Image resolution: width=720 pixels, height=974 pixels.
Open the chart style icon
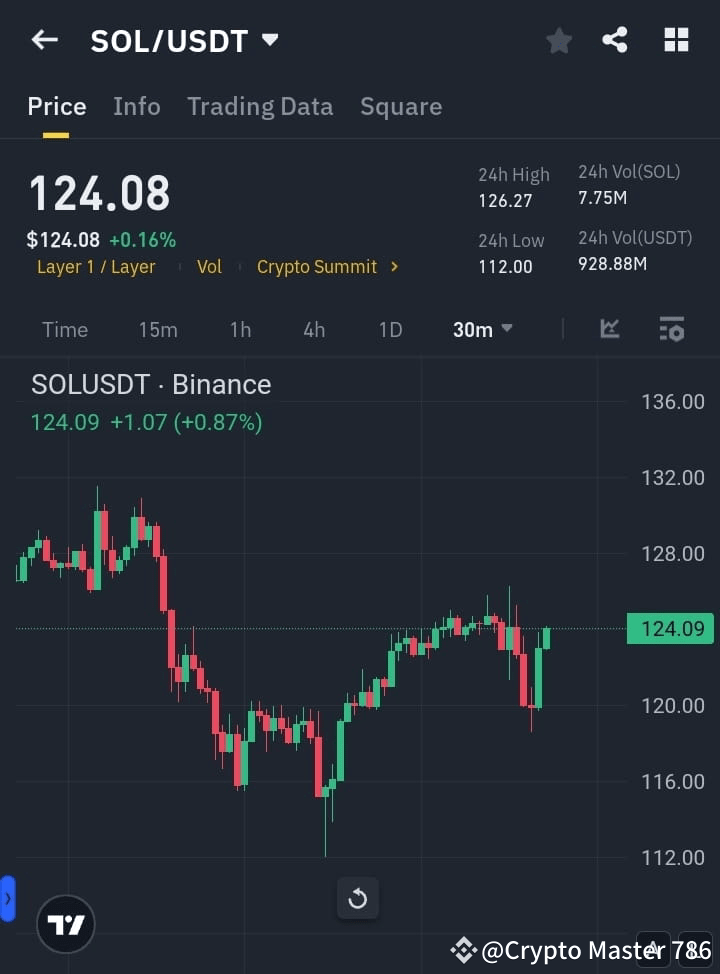point(610,329)
